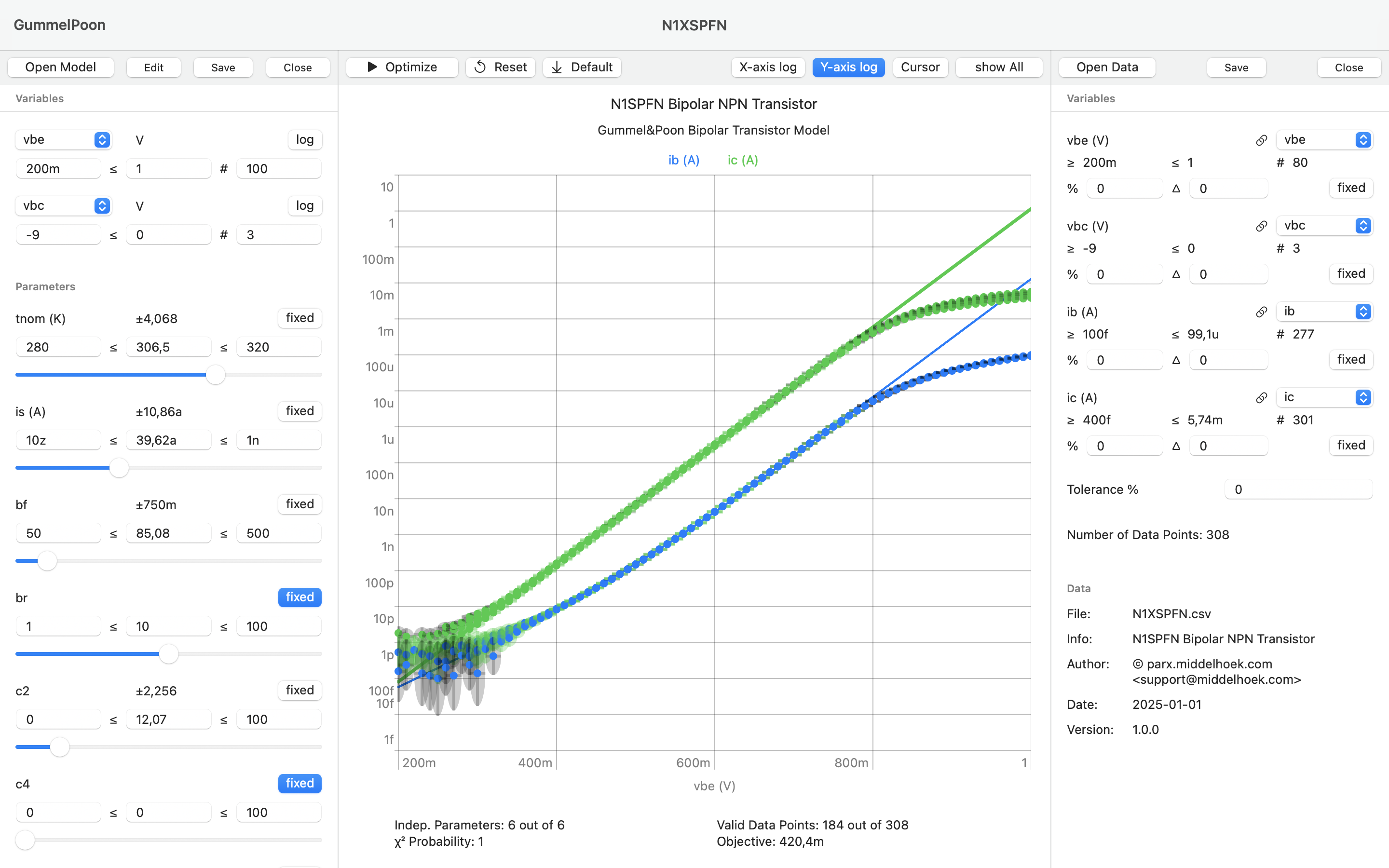The image size is (1389, 868).
Task: Click the Open Model button
Action: pos(60,67)
